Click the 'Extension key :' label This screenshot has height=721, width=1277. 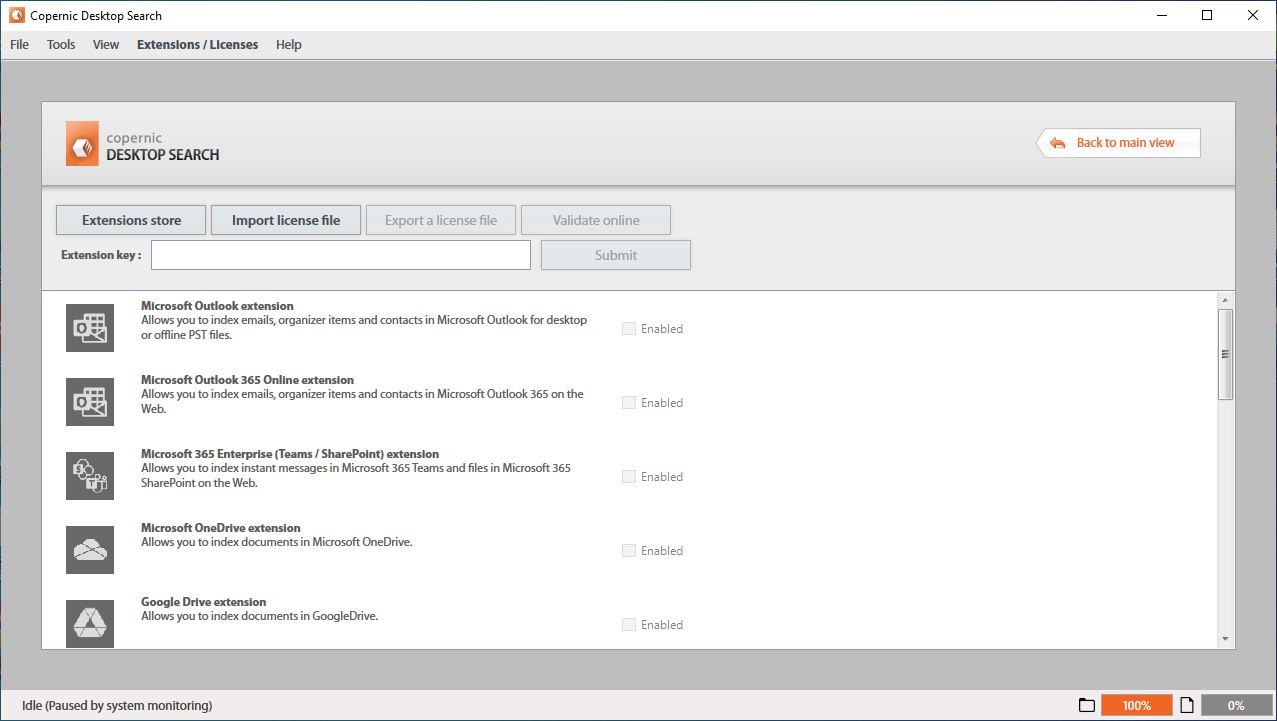pyautogui.click(x=101, y=255)
